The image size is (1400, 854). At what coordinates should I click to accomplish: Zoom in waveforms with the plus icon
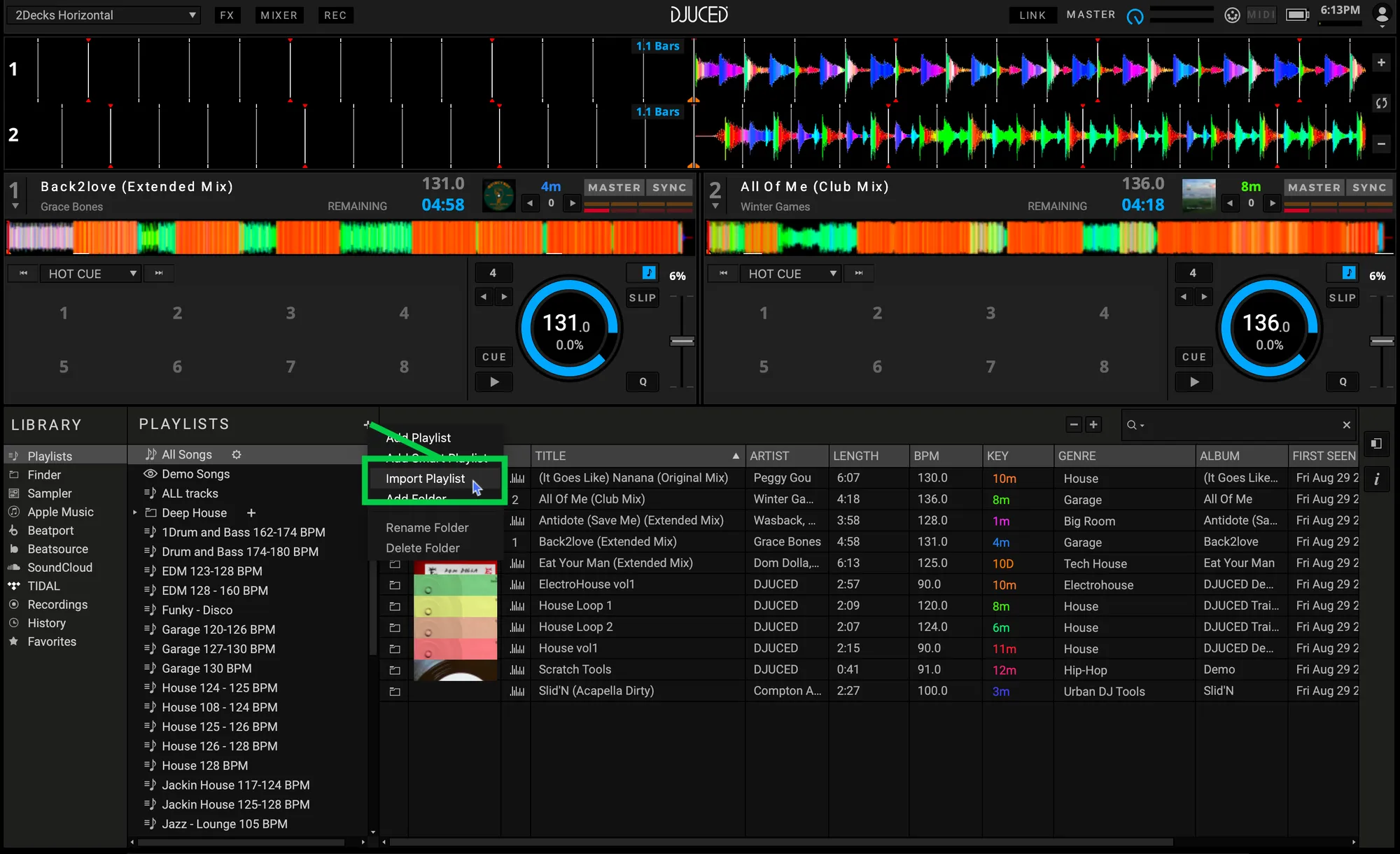[1381, 62]
